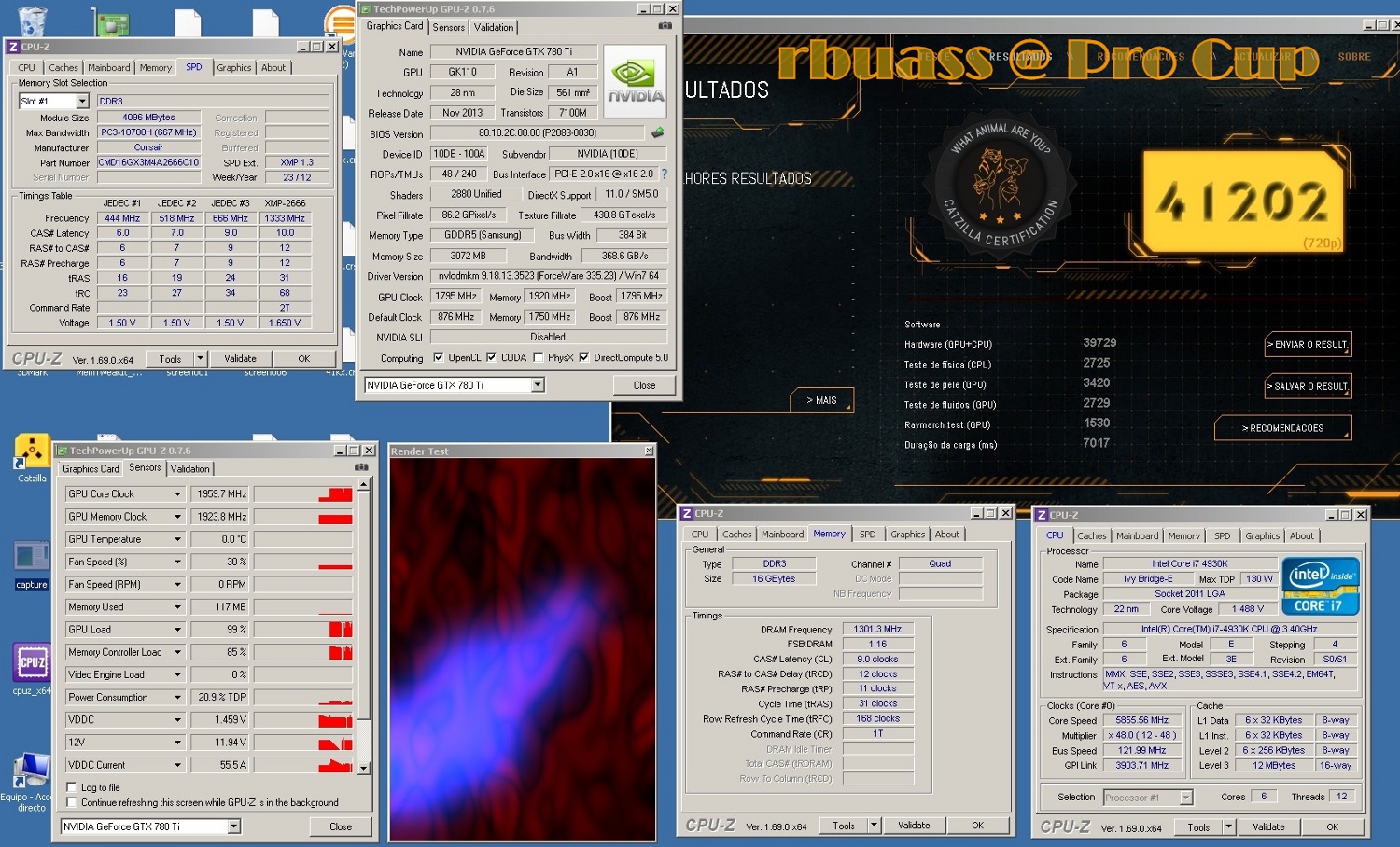This screenshot has width=1400, height=847.
Task: Click the Render Test preview image
Action: [x=522, y=649]
